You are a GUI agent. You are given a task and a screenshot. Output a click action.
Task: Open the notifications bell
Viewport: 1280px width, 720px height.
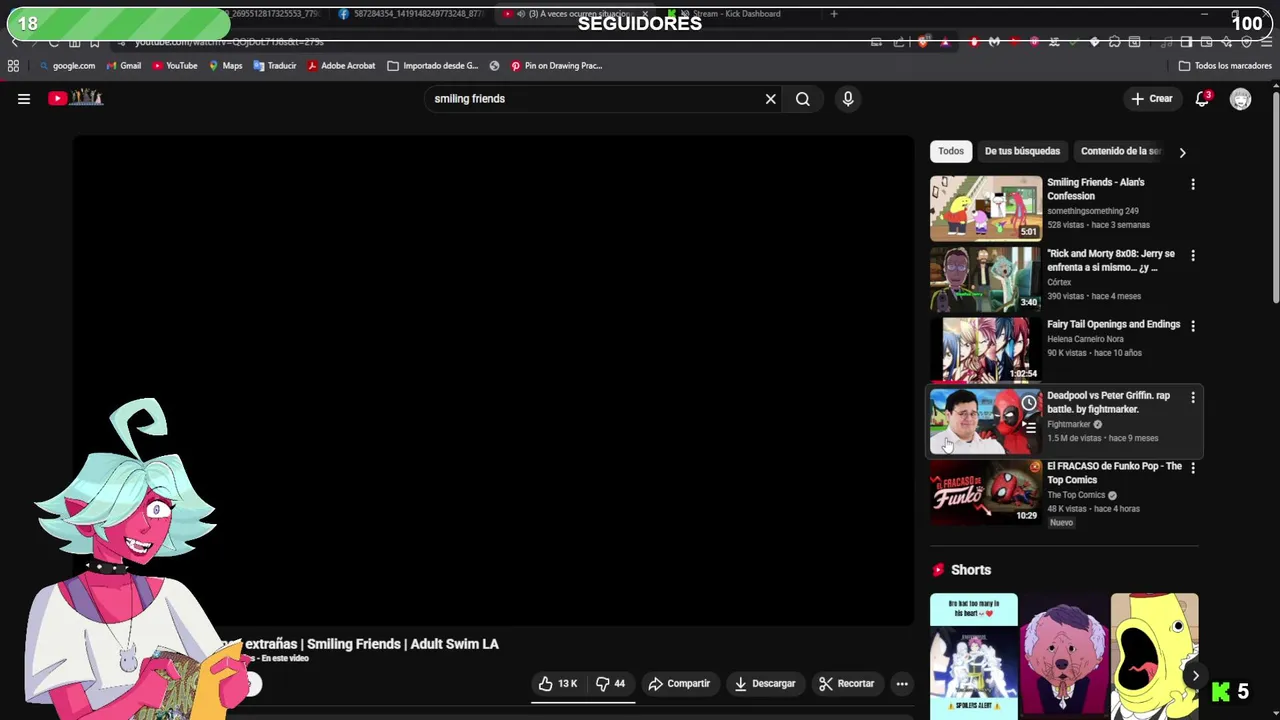[1203, 98]
